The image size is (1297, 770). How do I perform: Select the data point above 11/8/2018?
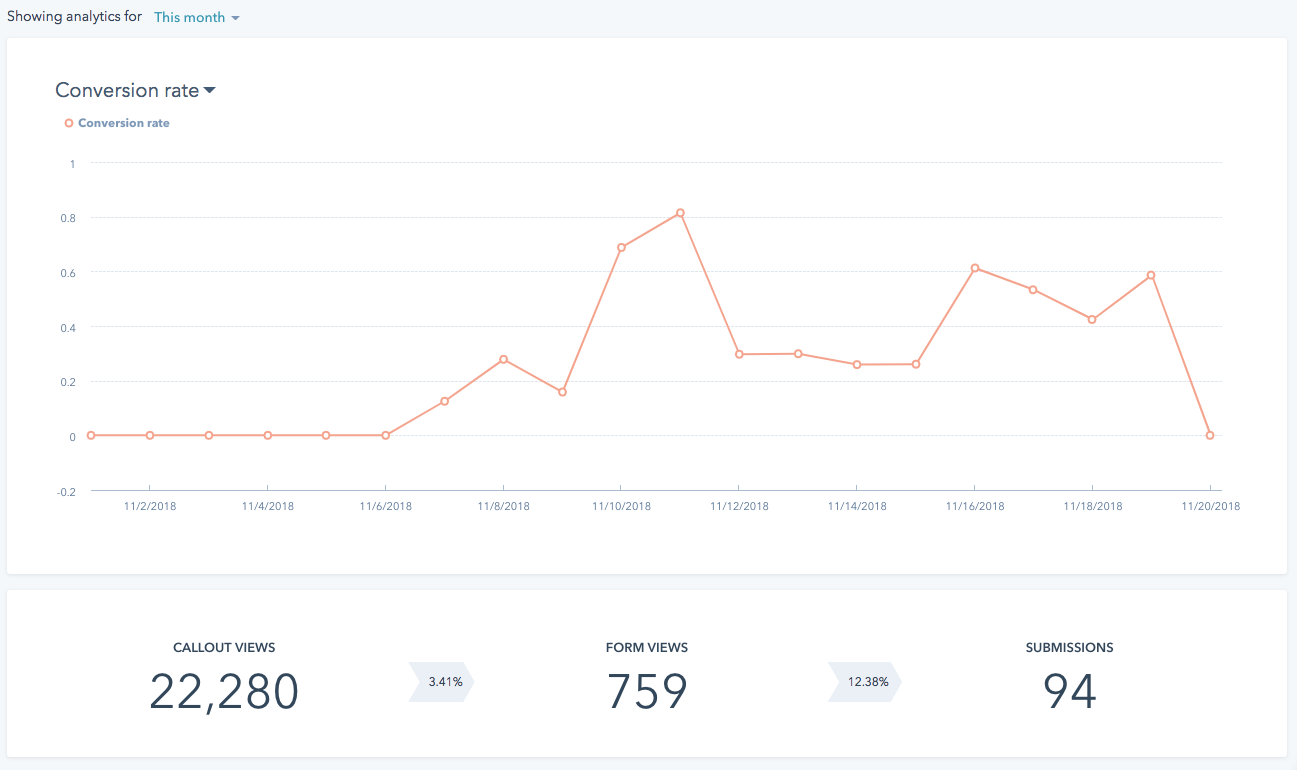(503, 359)
